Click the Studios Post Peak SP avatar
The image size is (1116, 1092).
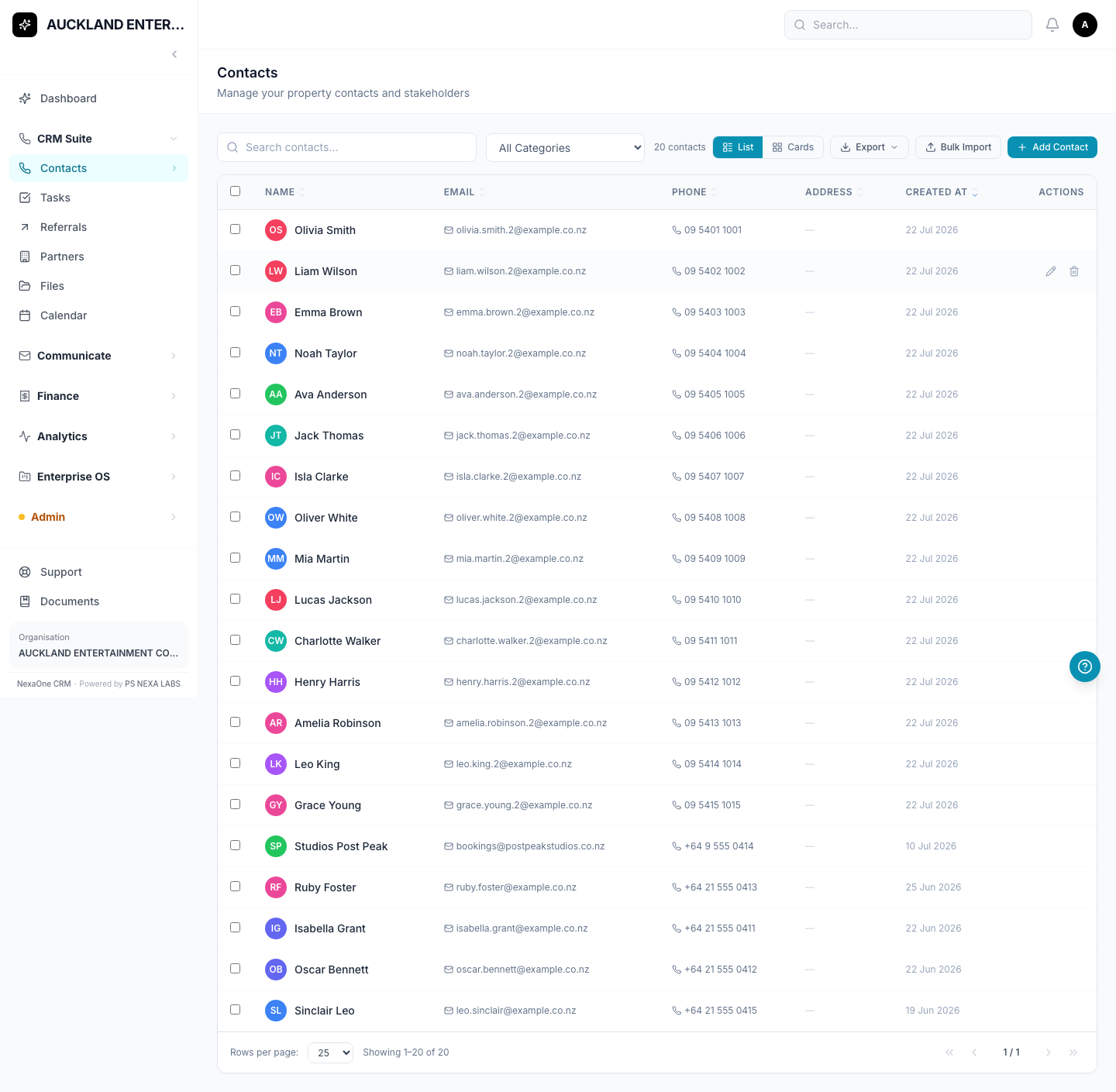pos(276,846)
